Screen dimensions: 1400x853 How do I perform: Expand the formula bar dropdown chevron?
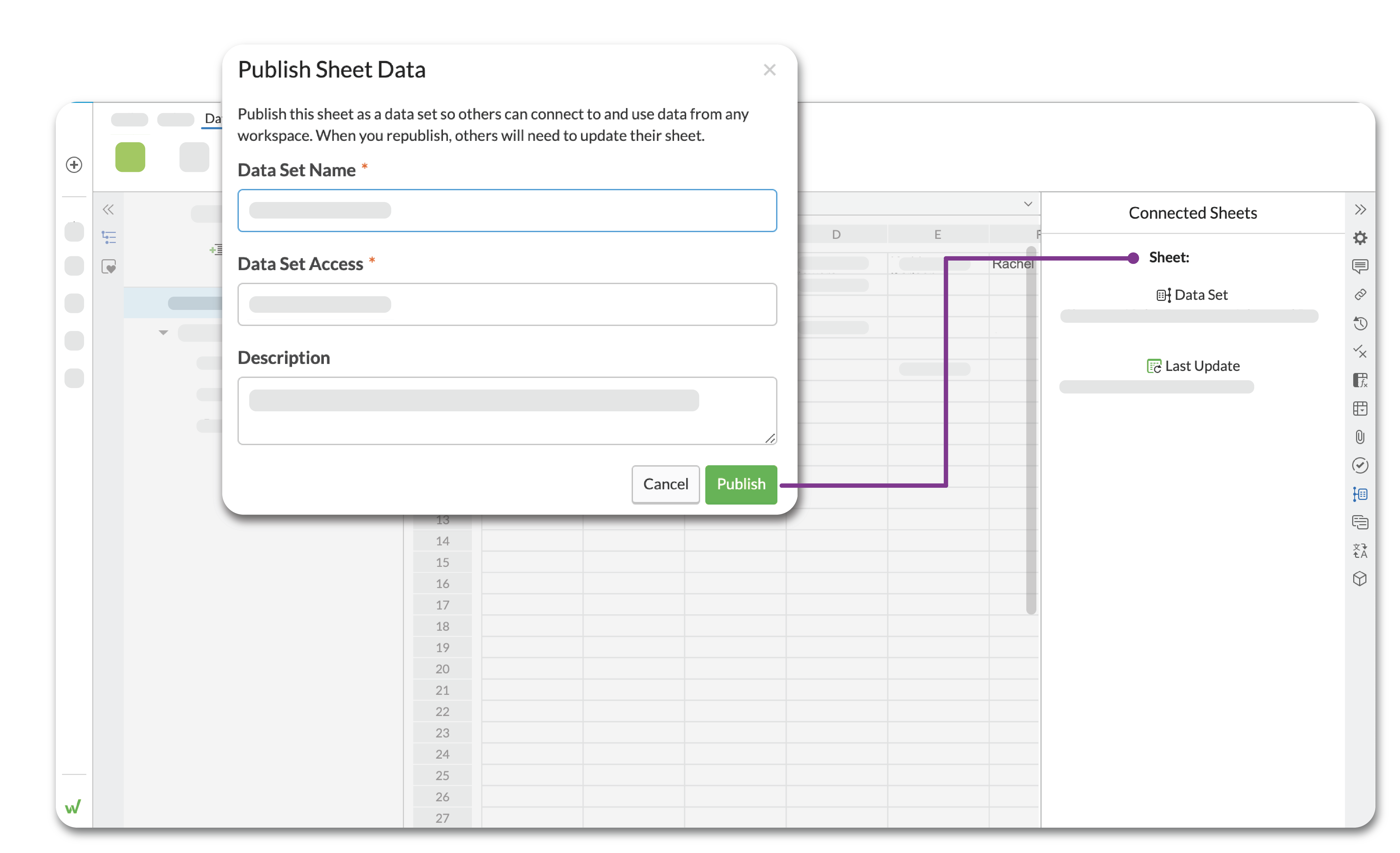click(1028, 204)
